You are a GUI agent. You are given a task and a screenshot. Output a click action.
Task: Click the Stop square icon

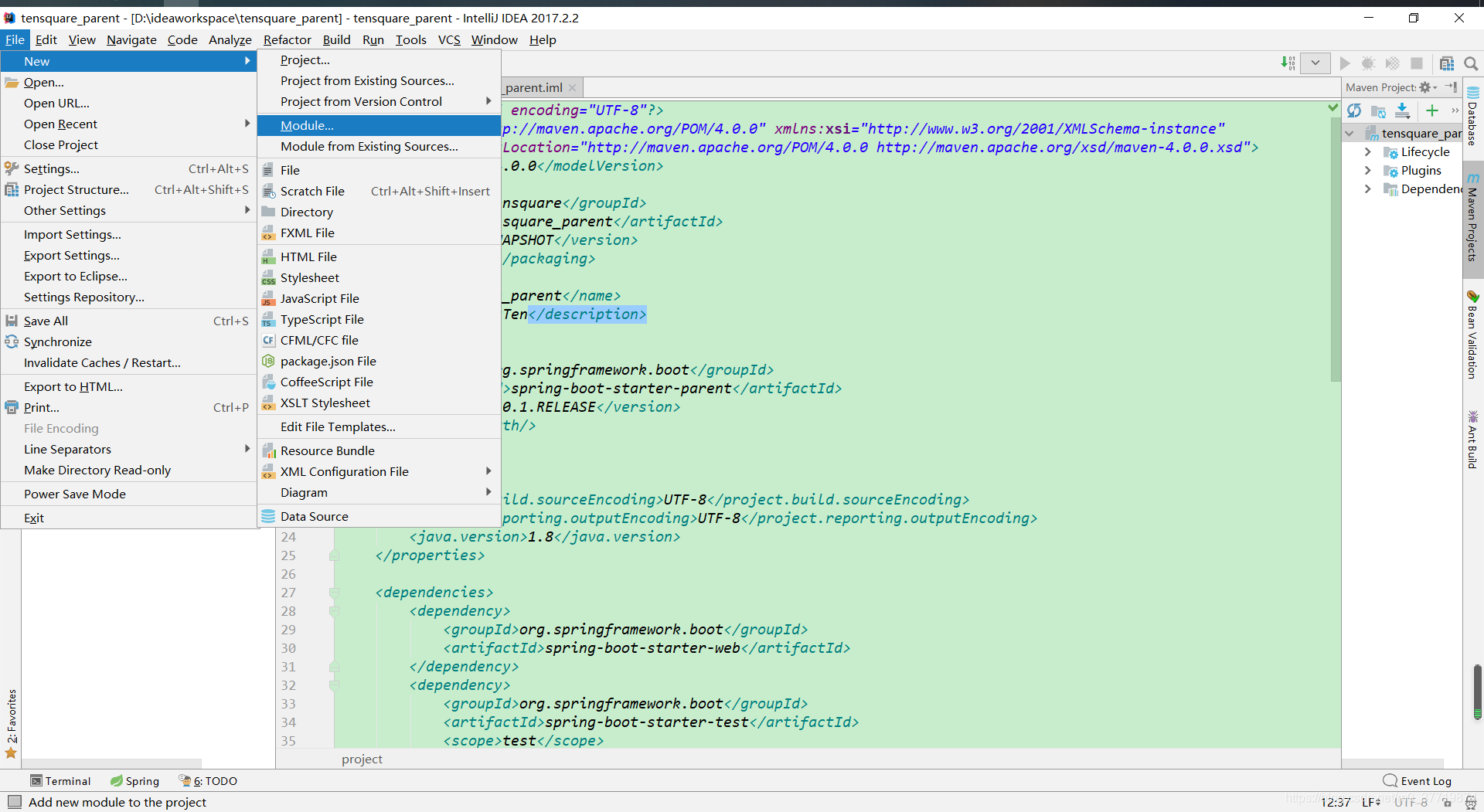pos(1417,63)
